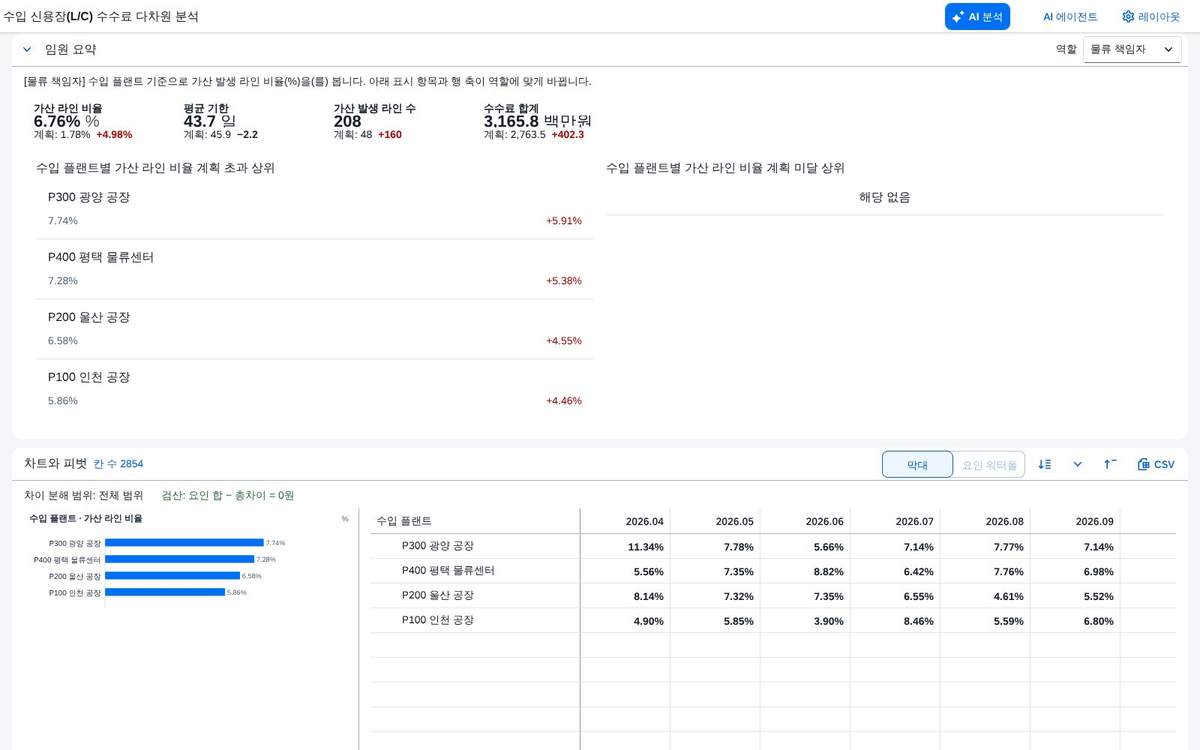The image size is (1200, 750).
Task: Click the 수입 플랜트 · 가산 라인 비율 chart title
Action: point(86,519)
